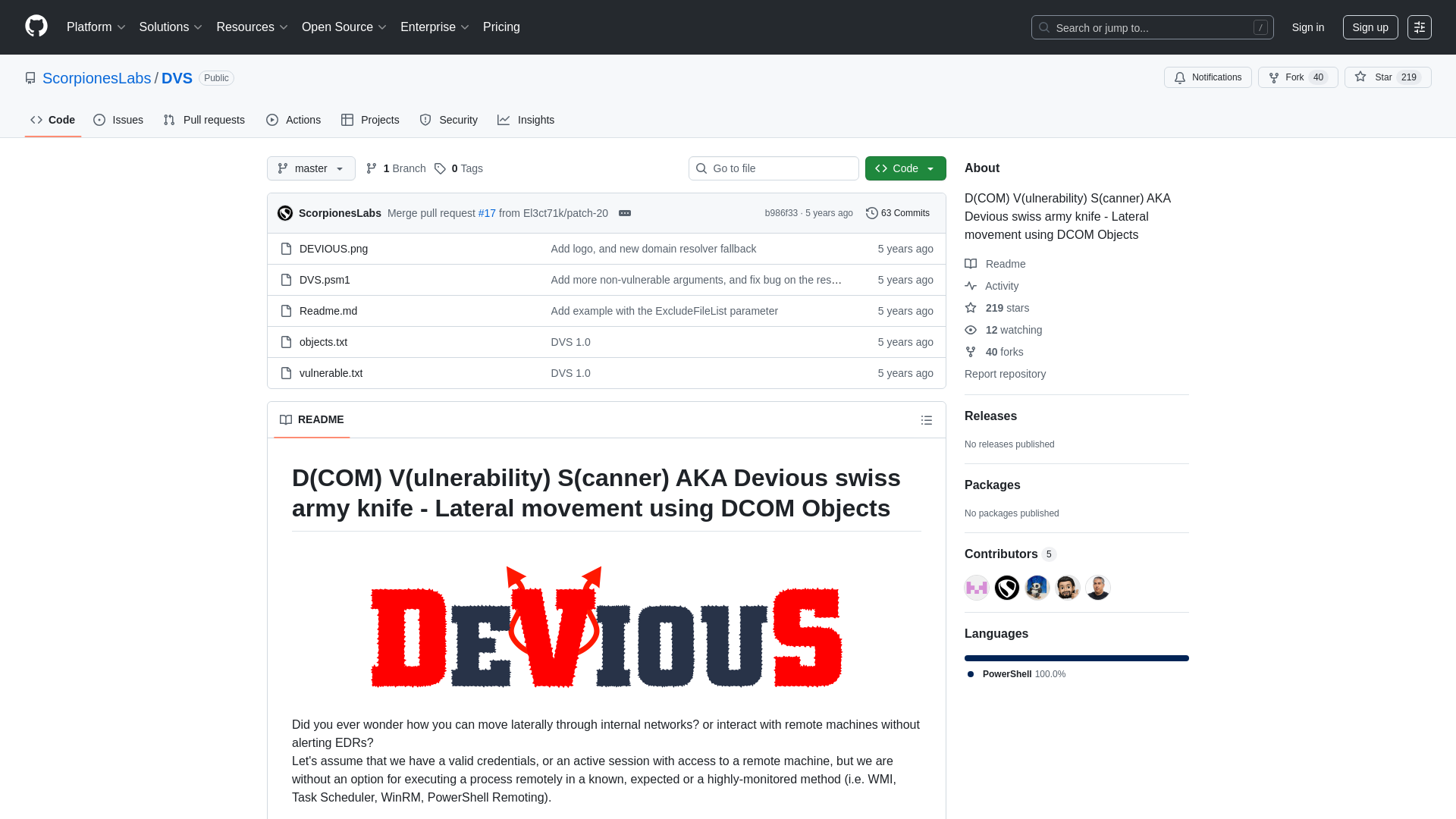Open the commit history icon near 63 Commits
The width and height of the screenshot is (1456, 819).
pyautogui.click(x=871, y=213)
